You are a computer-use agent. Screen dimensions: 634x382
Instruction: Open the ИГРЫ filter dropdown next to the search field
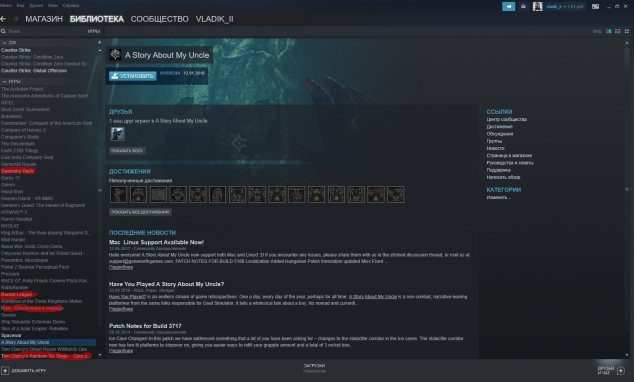pyautogui.click(x=93, y=31)
